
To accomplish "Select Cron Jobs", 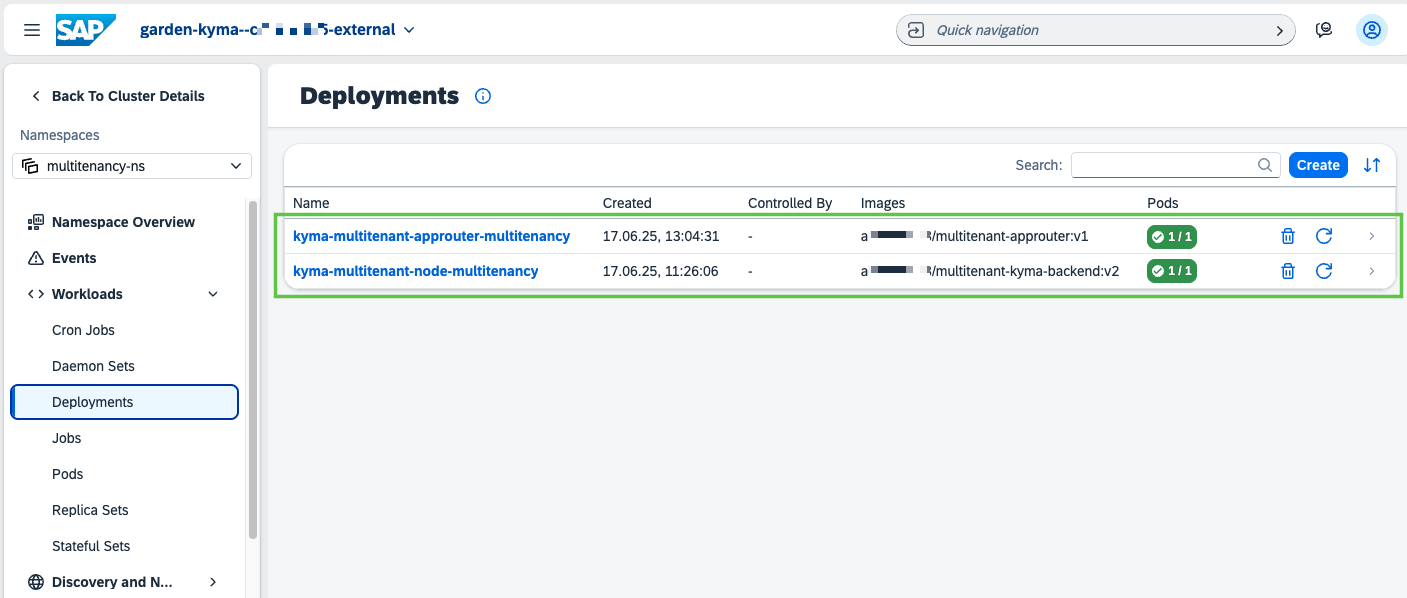I will click(x=83, y=330).
